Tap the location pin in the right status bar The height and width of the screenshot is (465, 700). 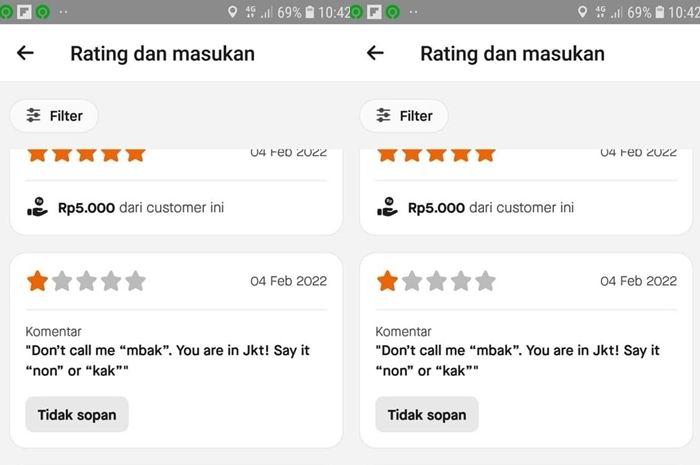(584, 12)
